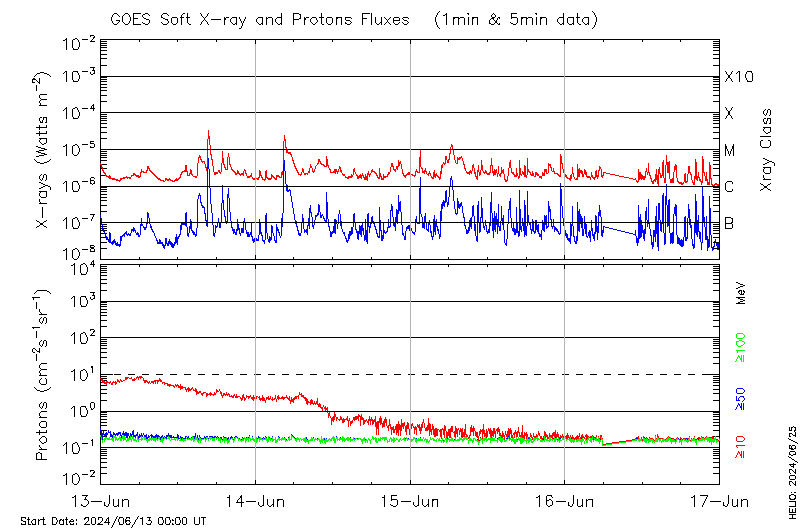Click the green ≥100 MeV legend label

tap(741, 349)
